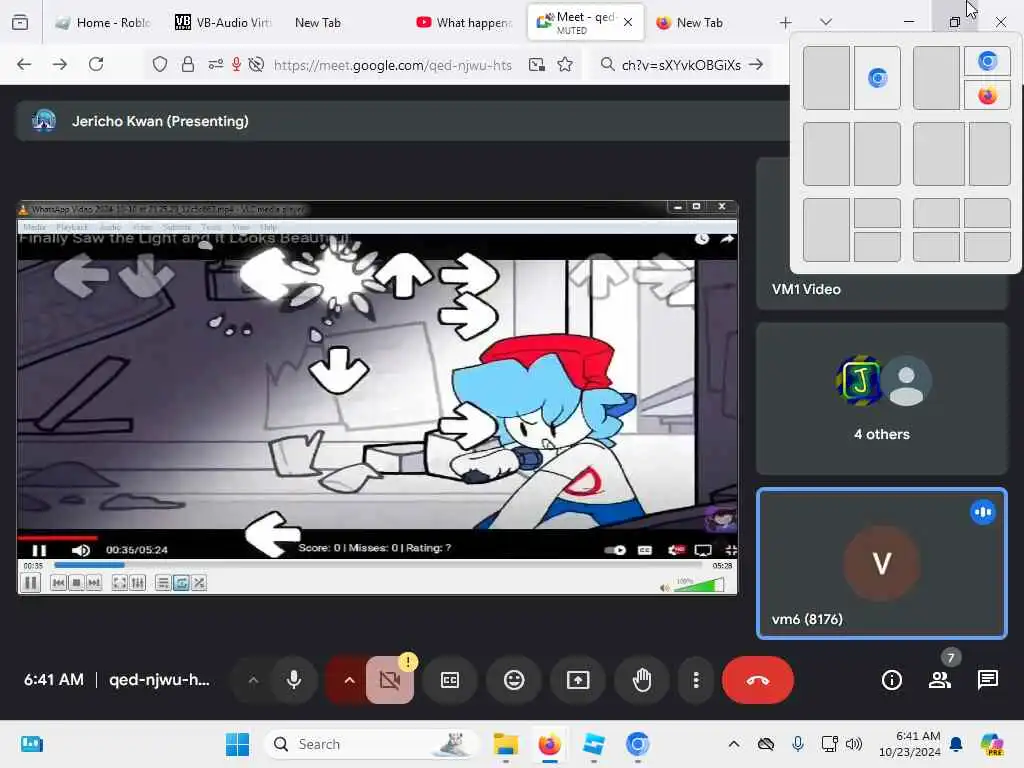The image size is (1024, 768).
Task: Open Windows Start menu
Action: (x=237, y=744)
